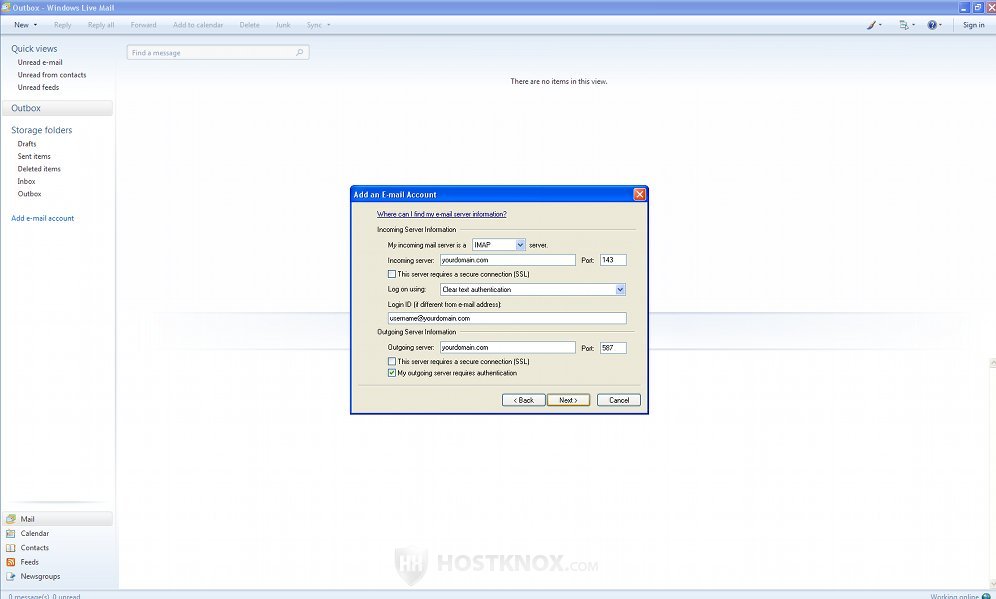Click the Cancel button in the dialog
Image resolution: width=996 pixels, height=599 pixels.
[x=619, y=400]
